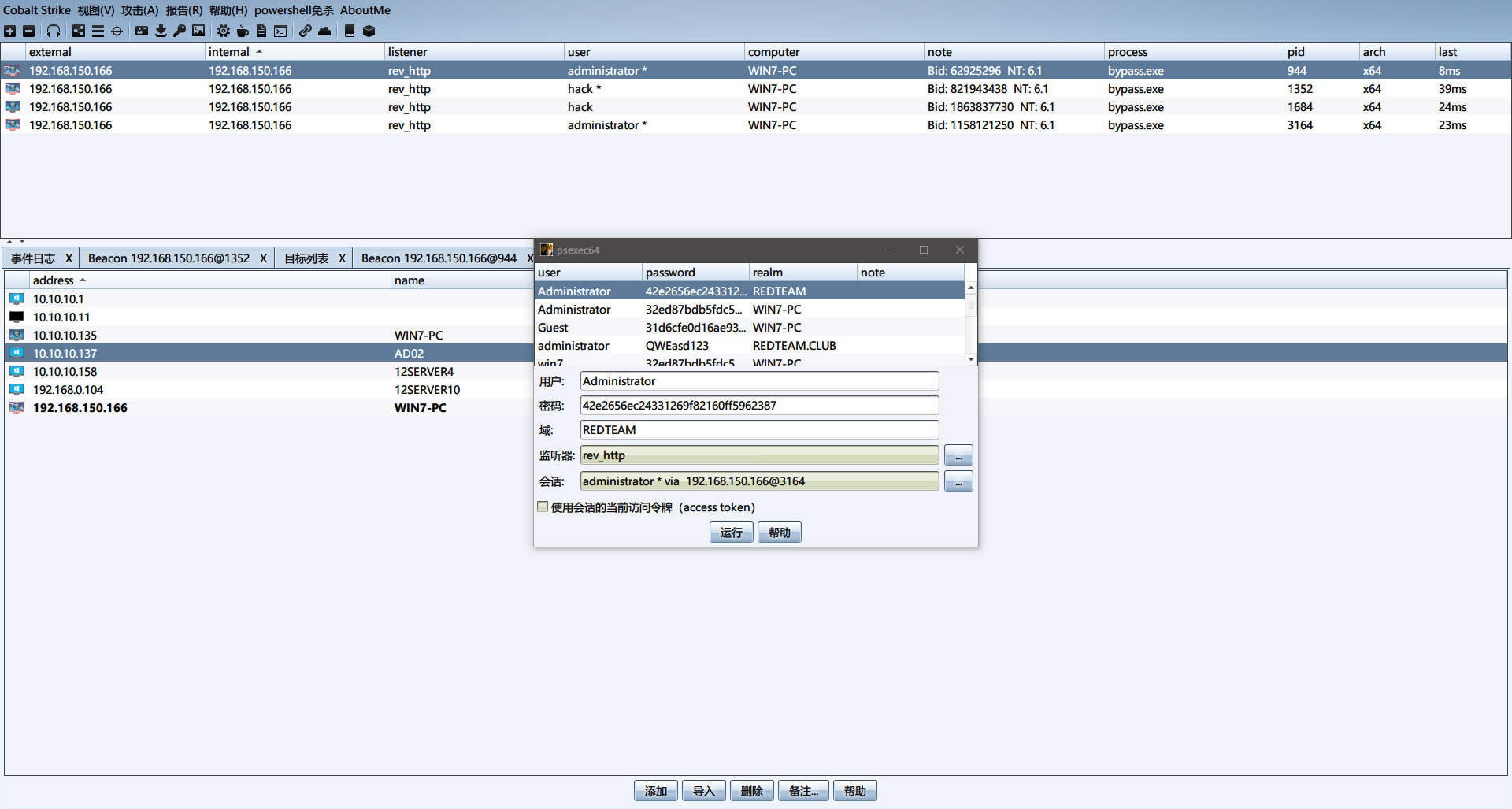Switch to target table crosshair icon
This screenshot has width=1512, height=809.
[x=117, y=31]
